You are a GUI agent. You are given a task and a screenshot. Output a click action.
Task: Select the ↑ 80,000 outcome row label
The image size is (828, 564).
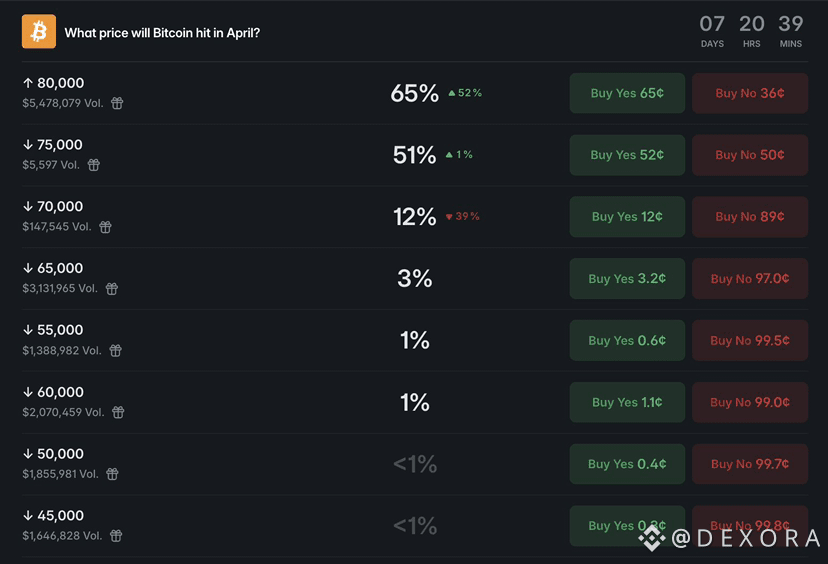click(x=53, y=83)
